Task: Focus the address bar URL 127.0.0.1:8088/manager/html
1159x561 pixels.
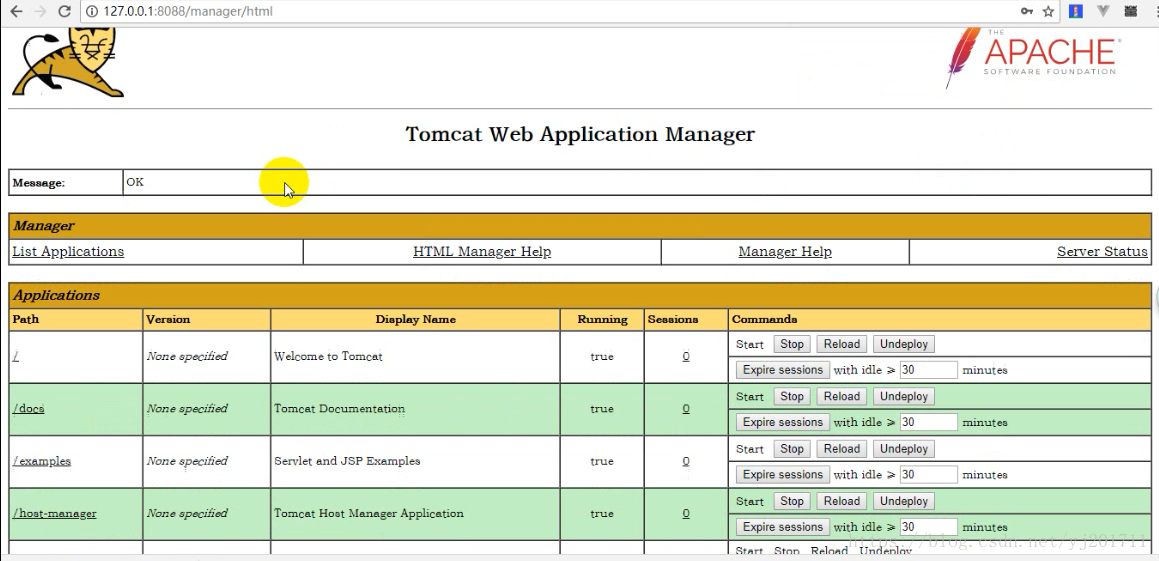Action: pyautogui.click(x=188, y=11)
